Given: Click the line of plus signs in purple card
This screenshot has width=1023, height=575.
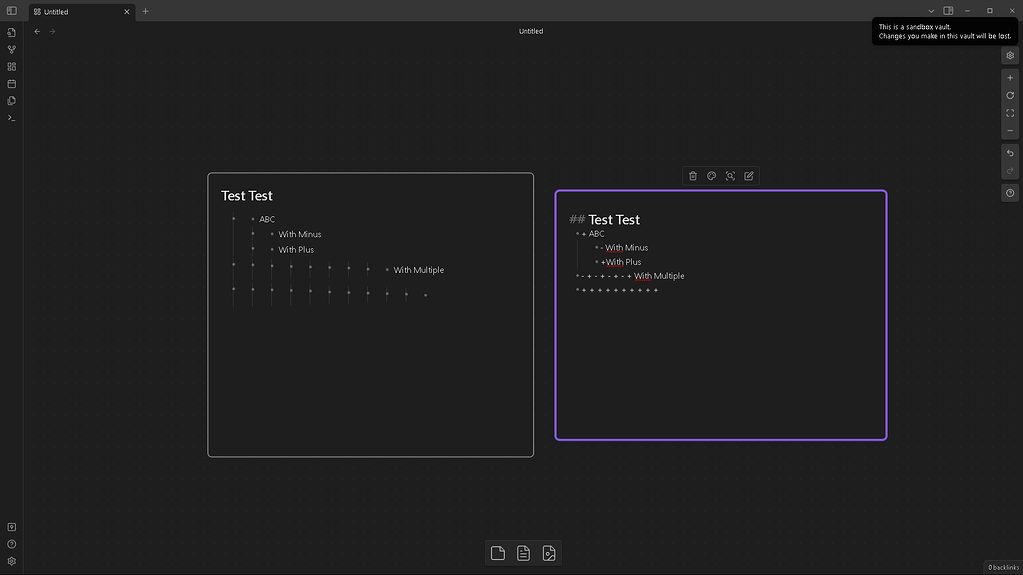Looking at the screenshot, I should point(620,290).
